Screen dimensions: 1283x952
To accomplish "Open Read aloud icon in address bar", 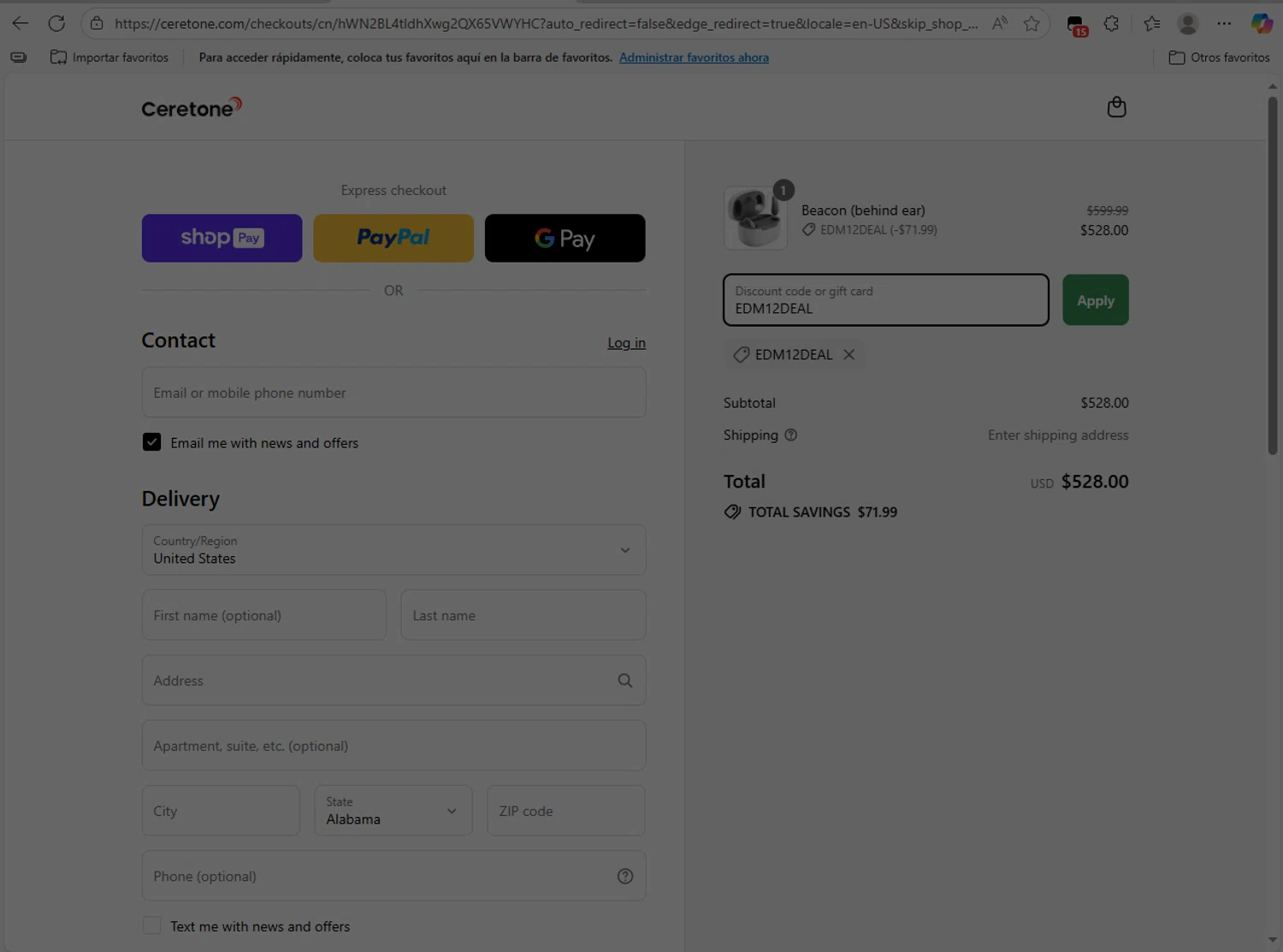I will [999, 23].
